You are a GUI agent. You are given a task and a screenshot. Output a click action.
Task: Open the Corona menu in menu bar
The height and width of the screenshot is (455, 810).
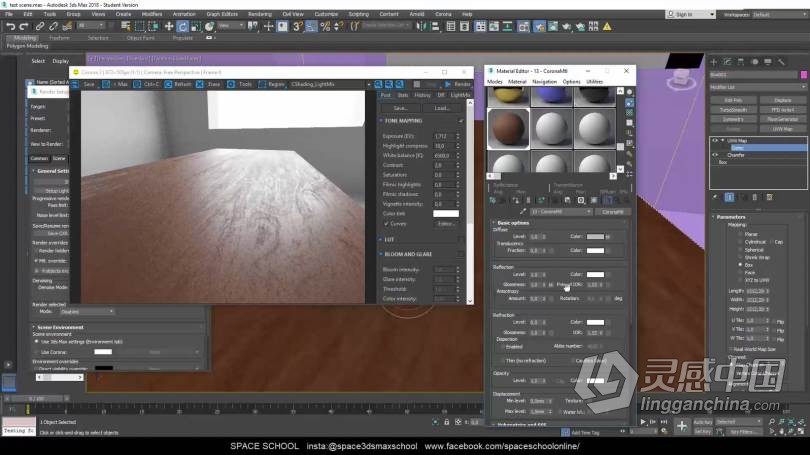tap(443, 14)
